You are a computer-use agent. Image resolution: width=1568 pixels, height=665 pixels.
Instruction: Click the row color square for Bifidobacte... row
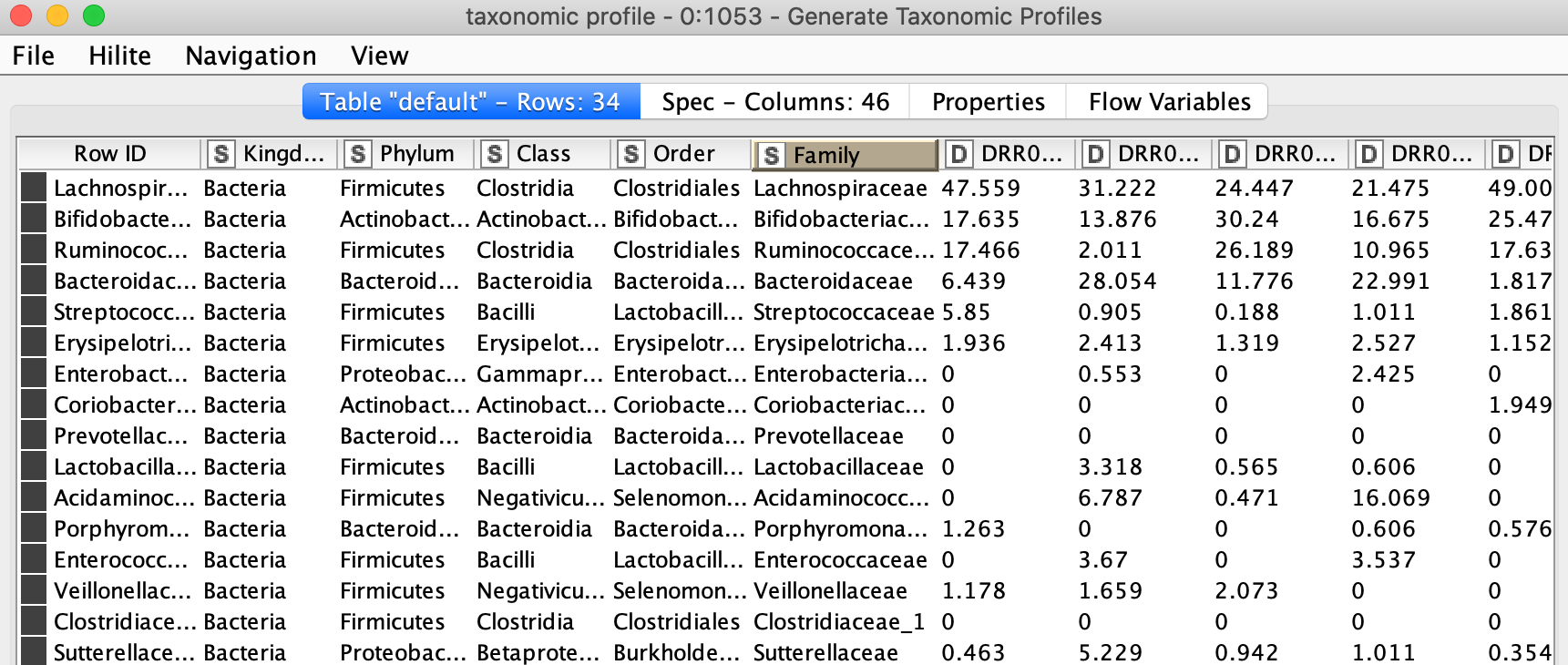(x=34, y=219)
